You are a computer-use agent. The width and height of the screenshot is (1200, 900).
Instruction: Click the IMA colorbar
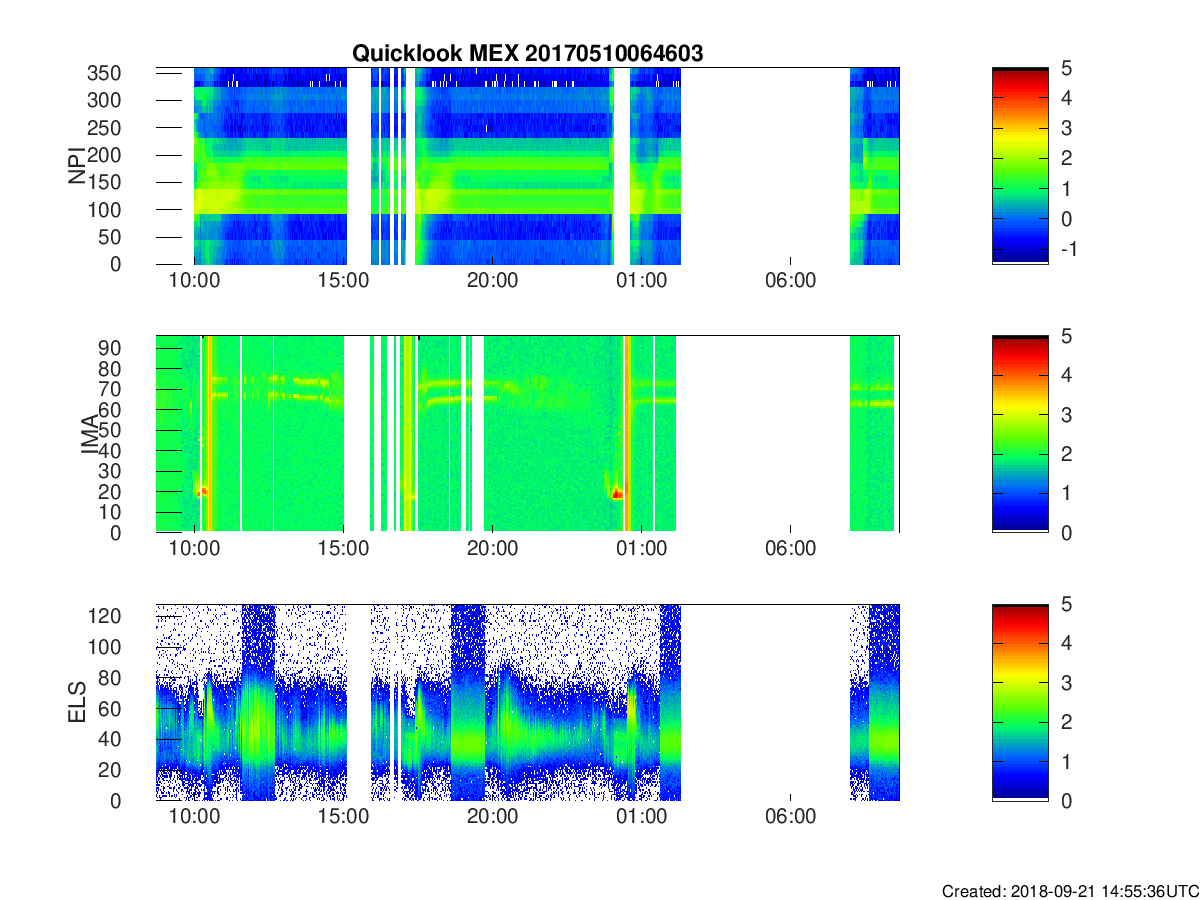click(1020, 434)
